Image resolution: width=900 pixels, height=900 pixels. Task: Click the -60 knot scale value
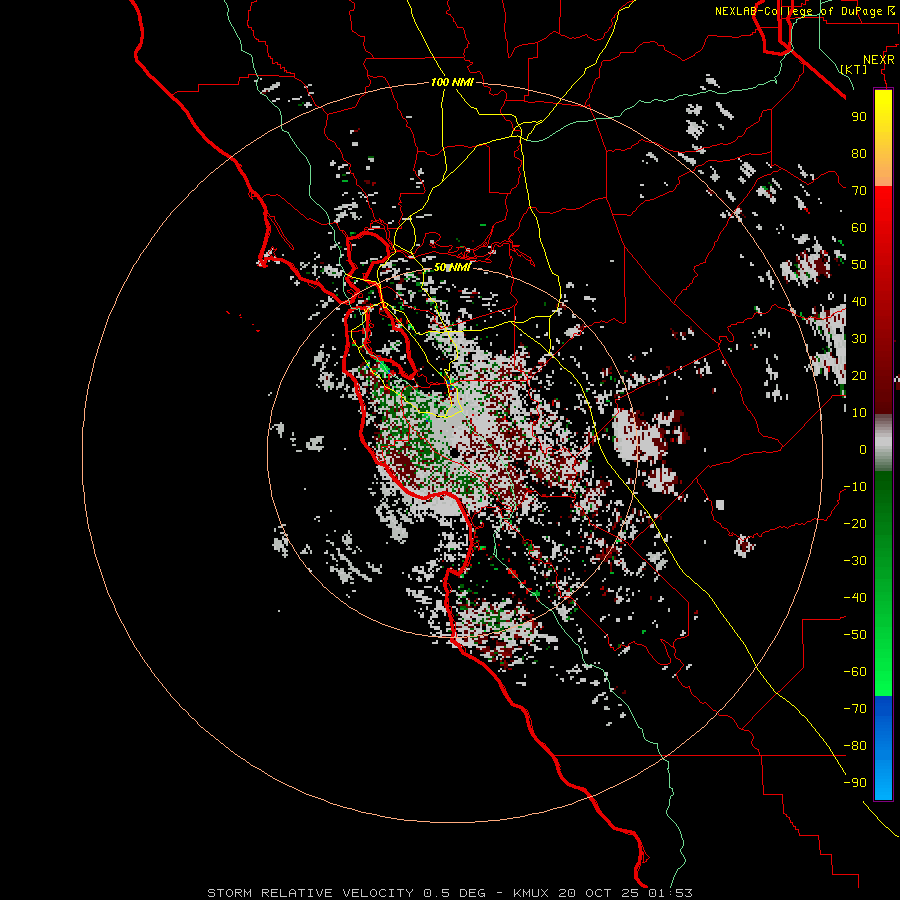tap(855, 672)
